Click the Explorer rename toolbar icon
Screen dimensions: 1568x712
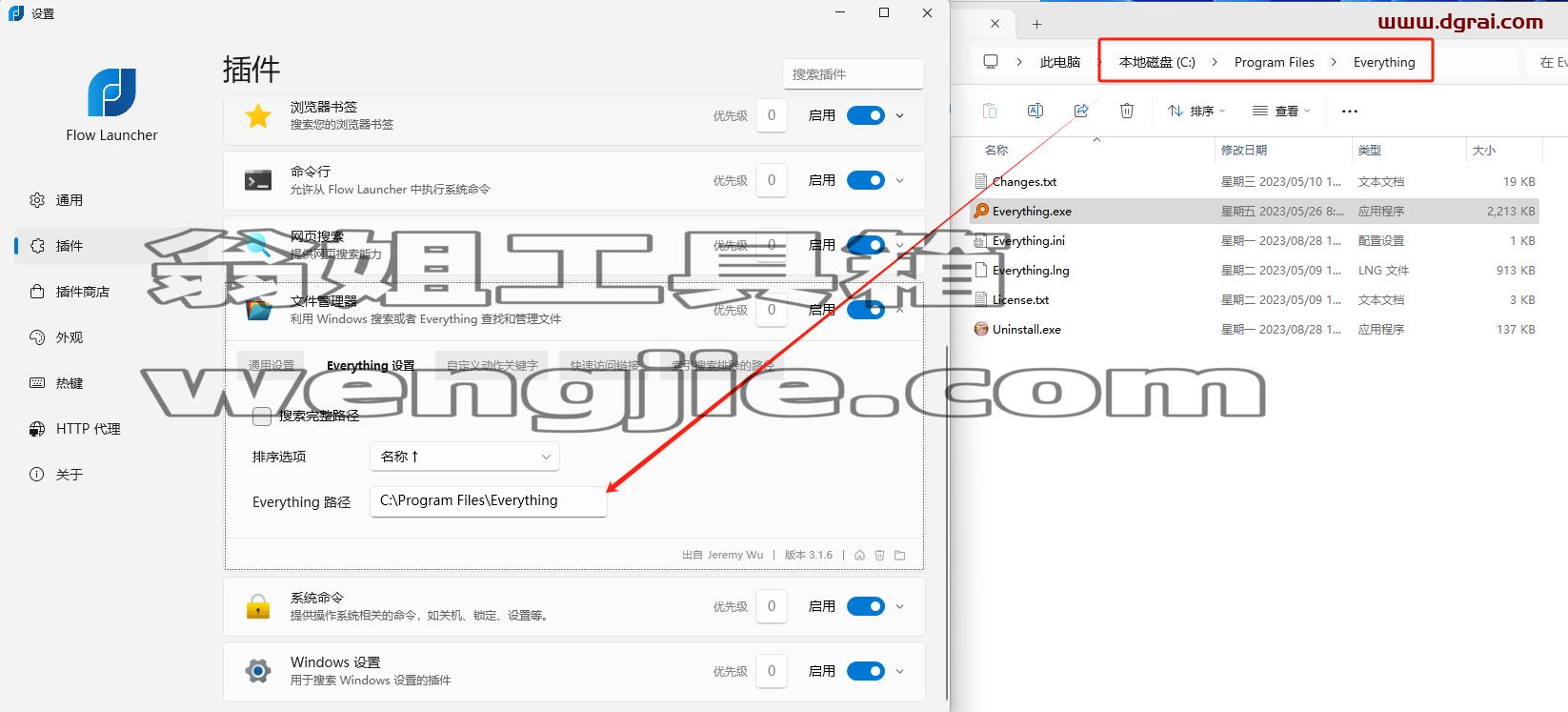point(1035,111)
